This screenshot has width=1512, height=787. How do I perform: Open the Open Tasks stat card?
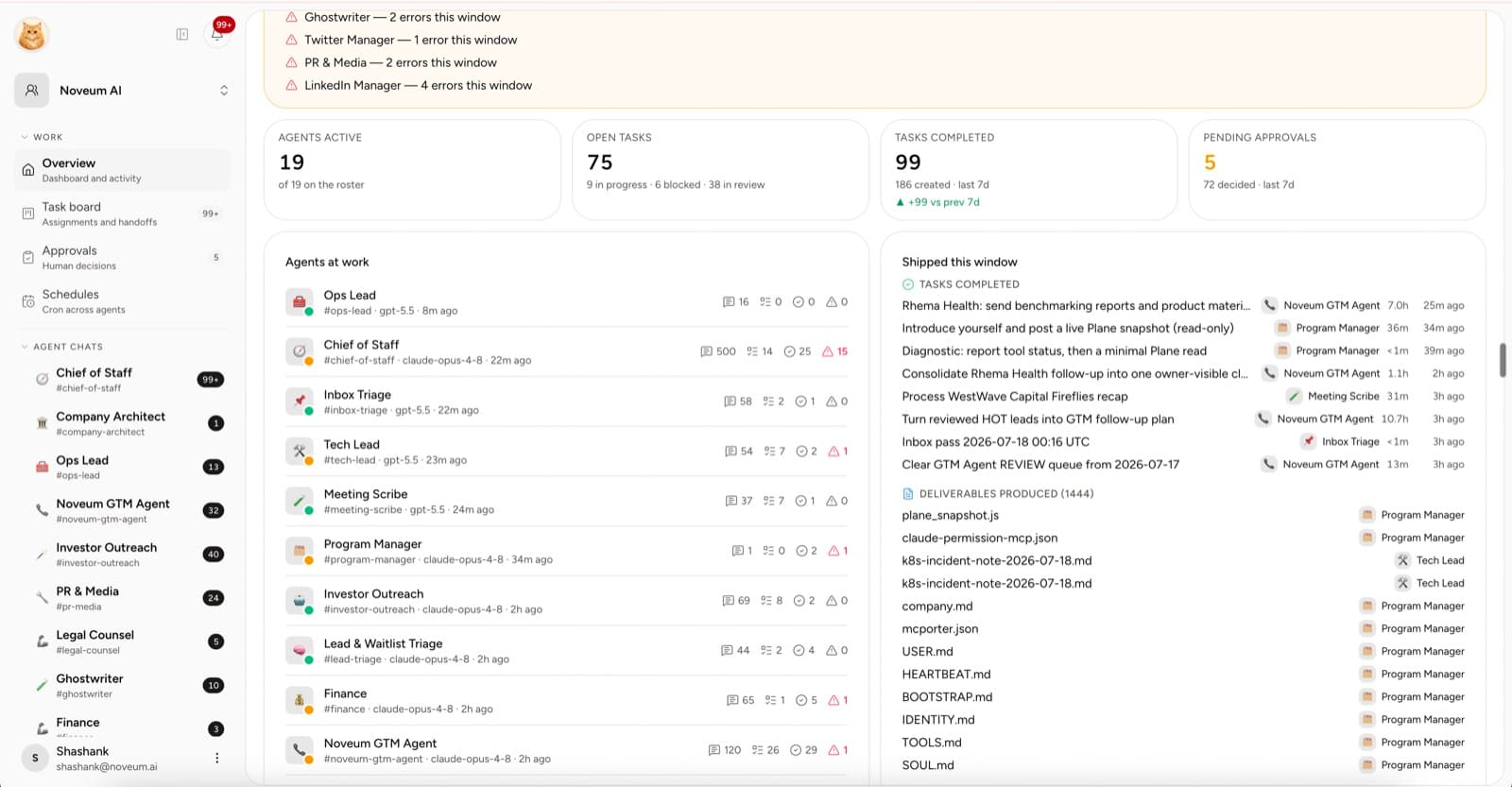tap(720, 169)
